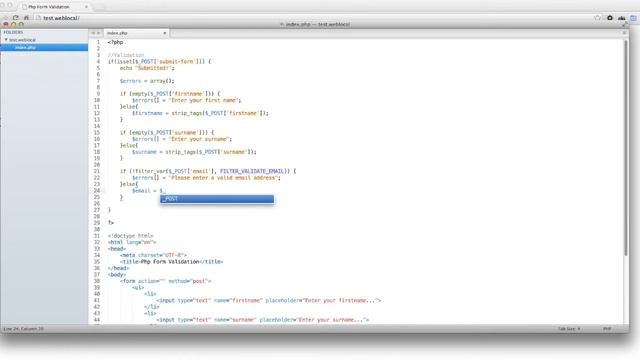Change the PHP syntax selector in status bar
Viewport: 640px width, 360px height.
pyautogui.click(x=607, y=329)
